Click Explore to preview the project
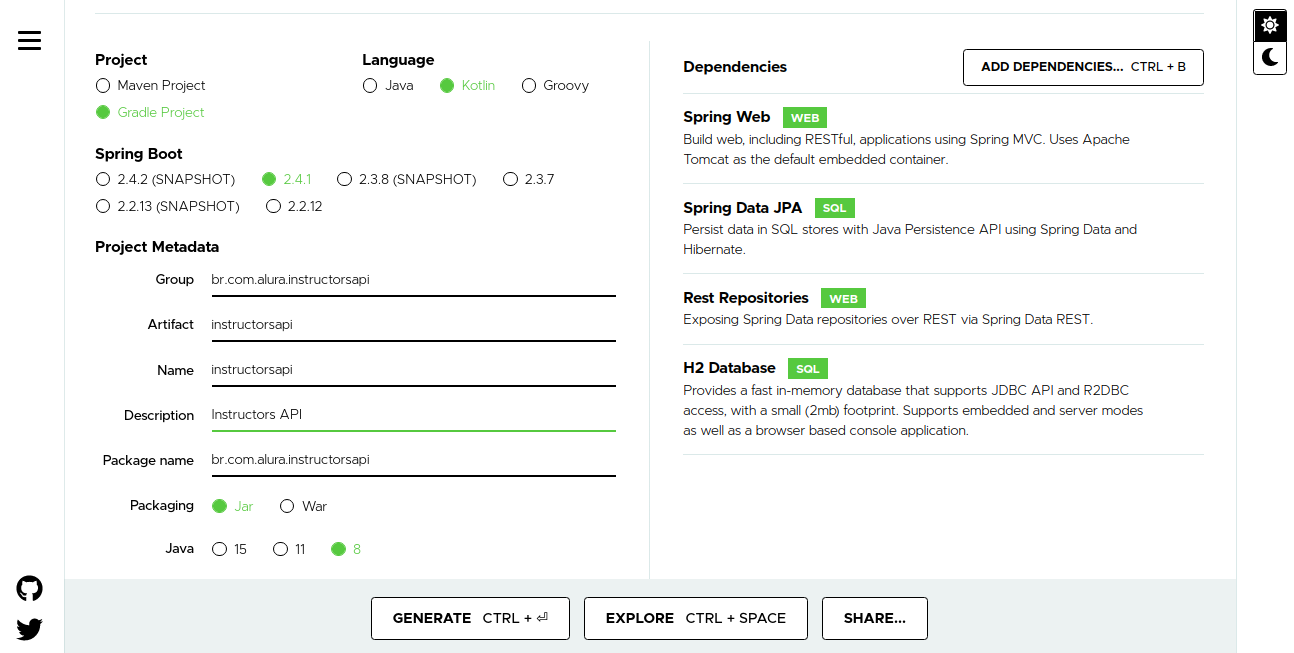 pyautogui.click(x=695, y=618)
